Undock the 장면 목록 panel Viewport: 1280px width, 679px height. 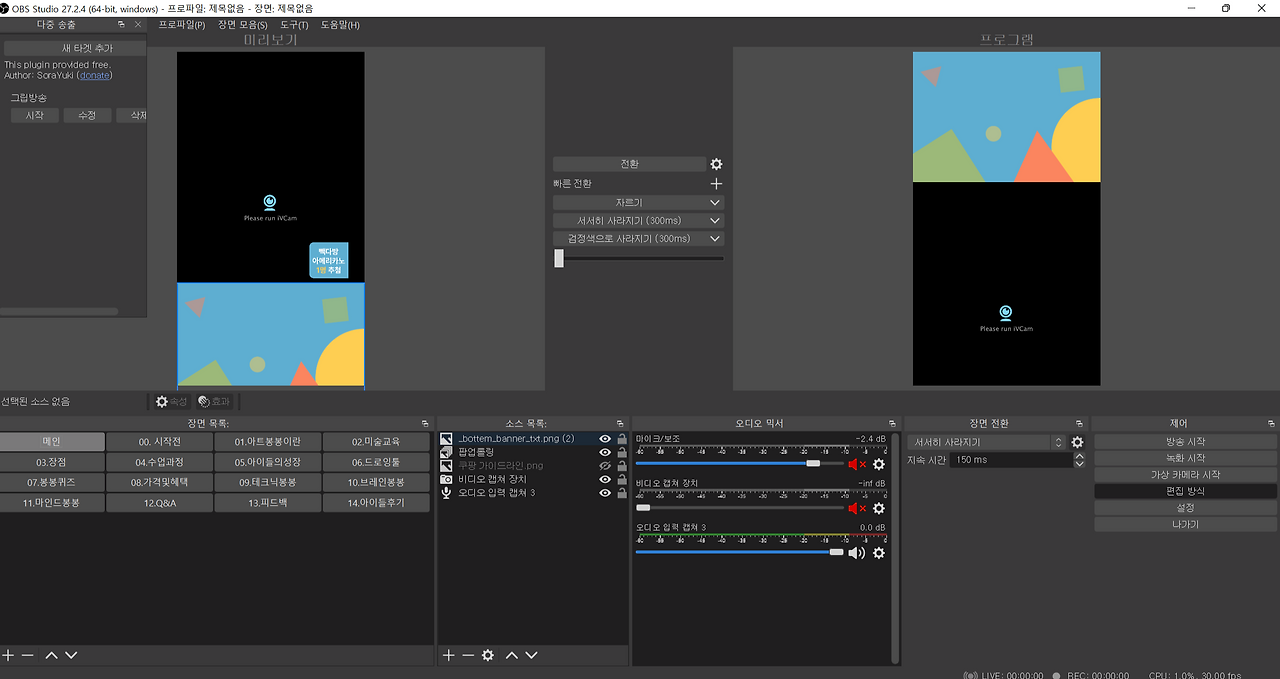click(x=424, y=424)
